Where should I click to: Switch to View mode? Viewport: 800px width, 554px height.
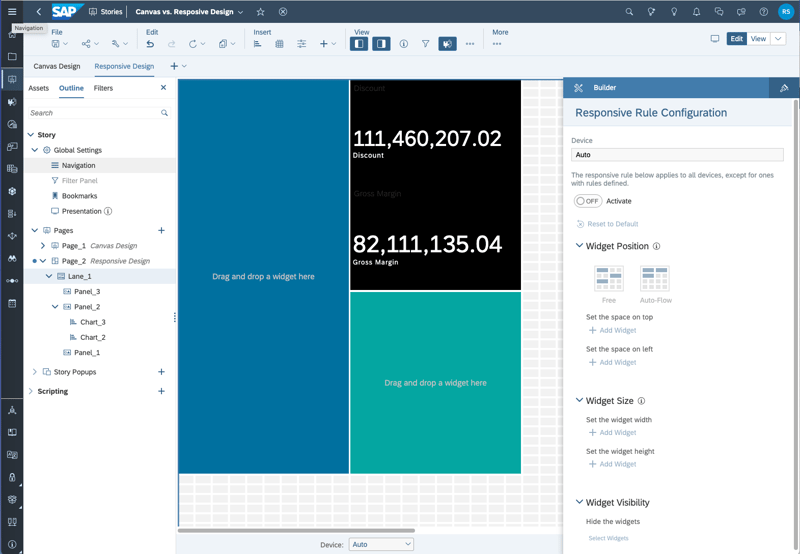758,39
